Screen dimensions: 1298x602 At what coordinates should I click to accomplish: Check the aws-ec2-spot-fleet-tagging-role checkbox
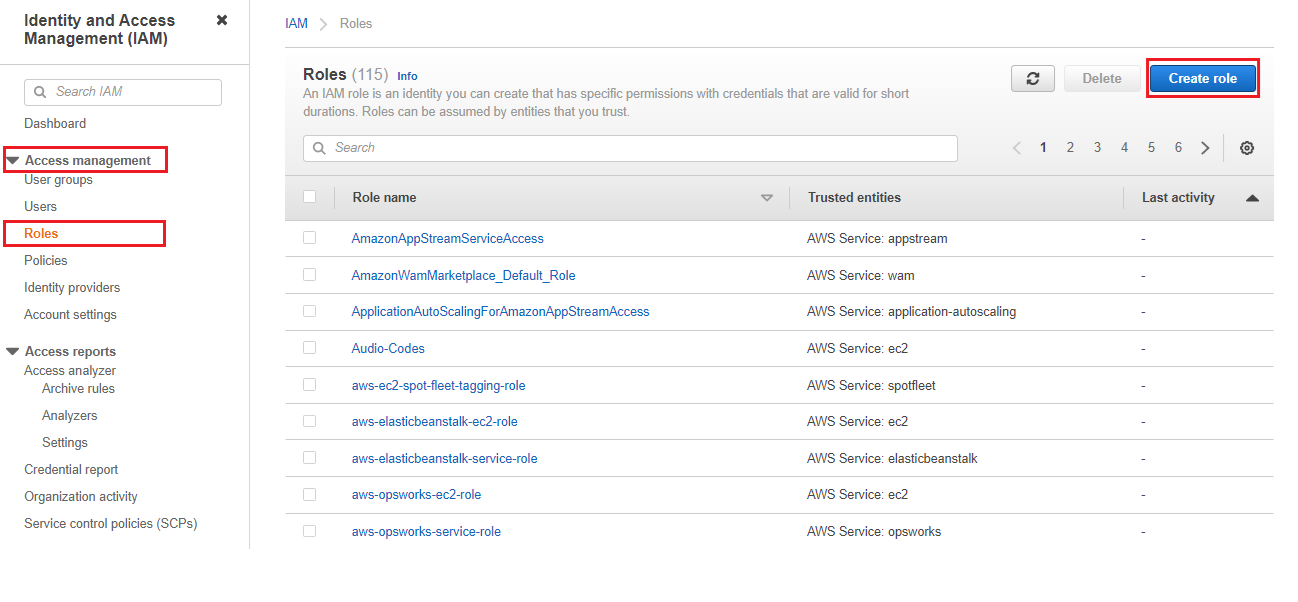pyautogui.click(x=310, y=384)
